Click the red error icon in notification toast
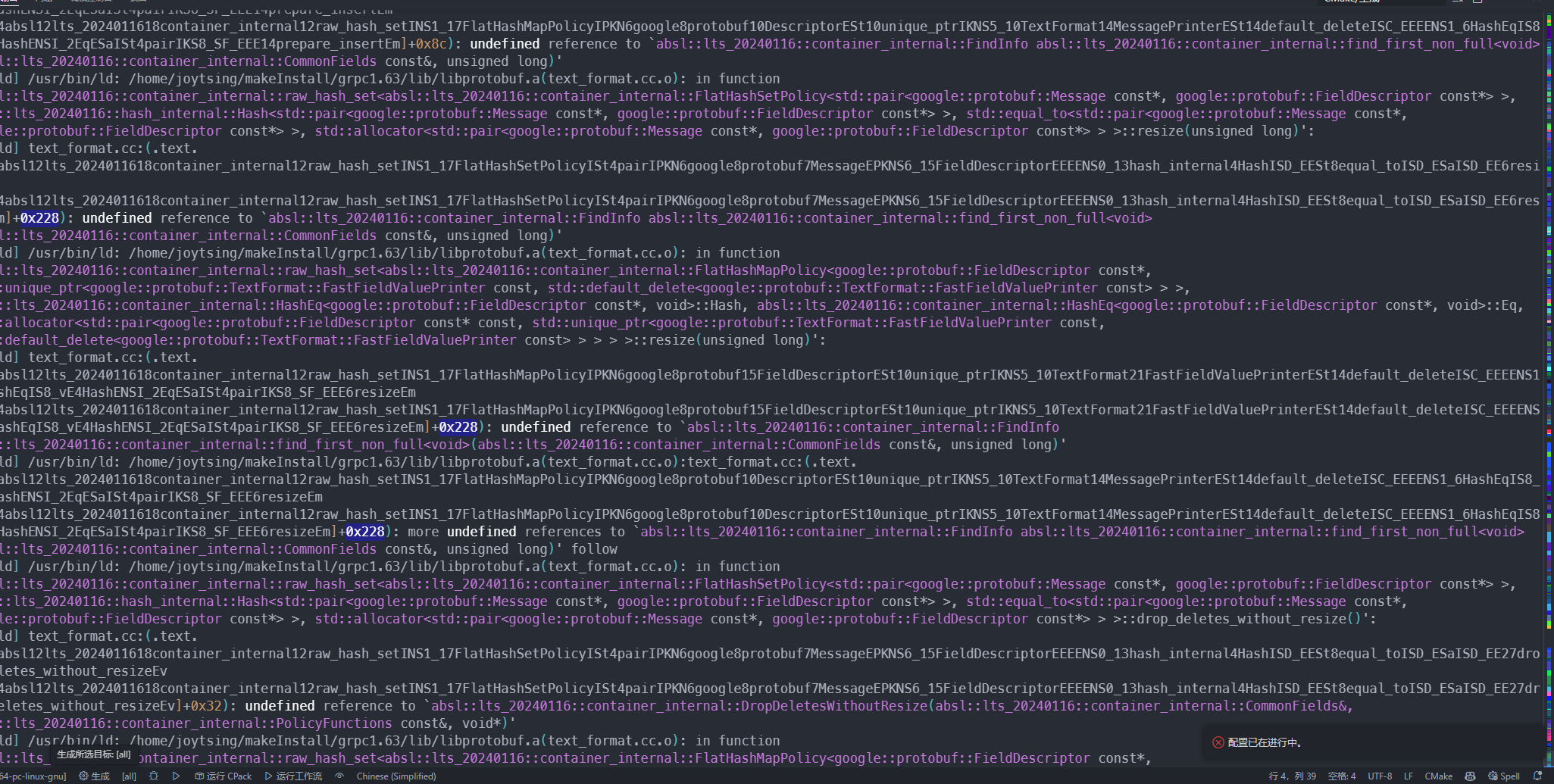1554x784 pixels. click(x=1218, y=742)
